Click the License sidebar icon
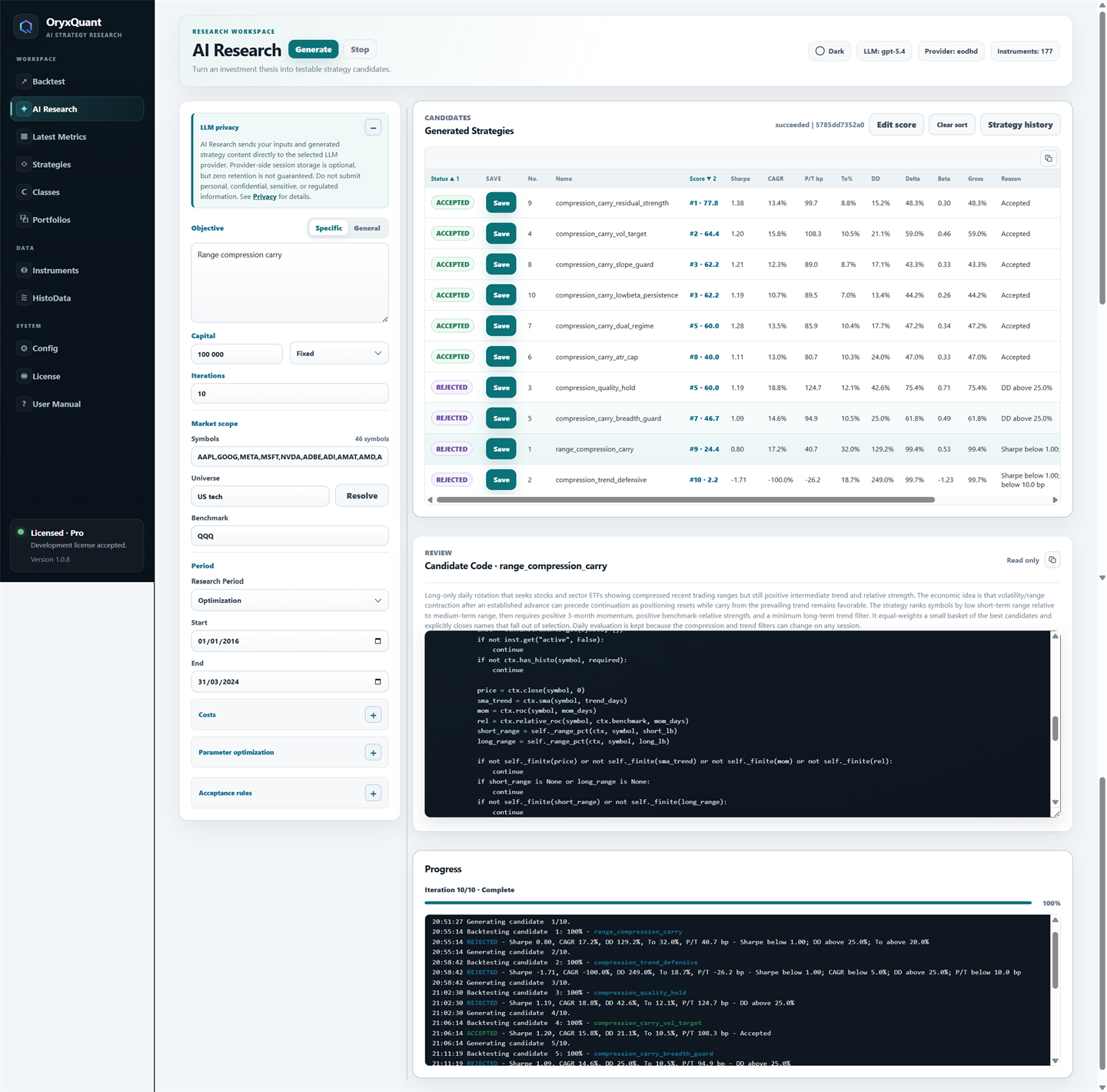1107x1092 pixels. pos(24,376)
